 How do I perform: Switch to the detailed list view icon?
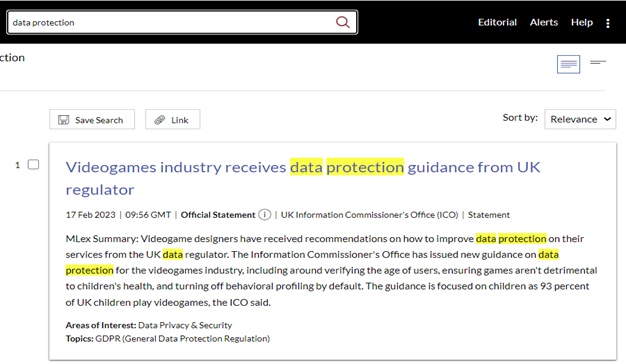(x=569, y=64)
